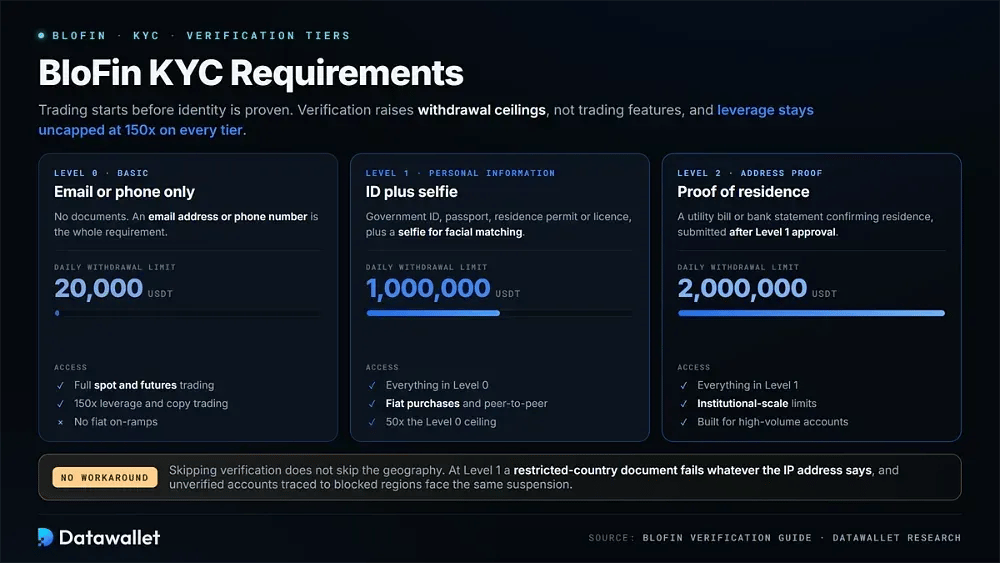Click the blue 'leverage stays uncapped at 150x on every tier' text
Image resolution: width=1000 pixels, height=563 pixels.
tap(426, 120)
